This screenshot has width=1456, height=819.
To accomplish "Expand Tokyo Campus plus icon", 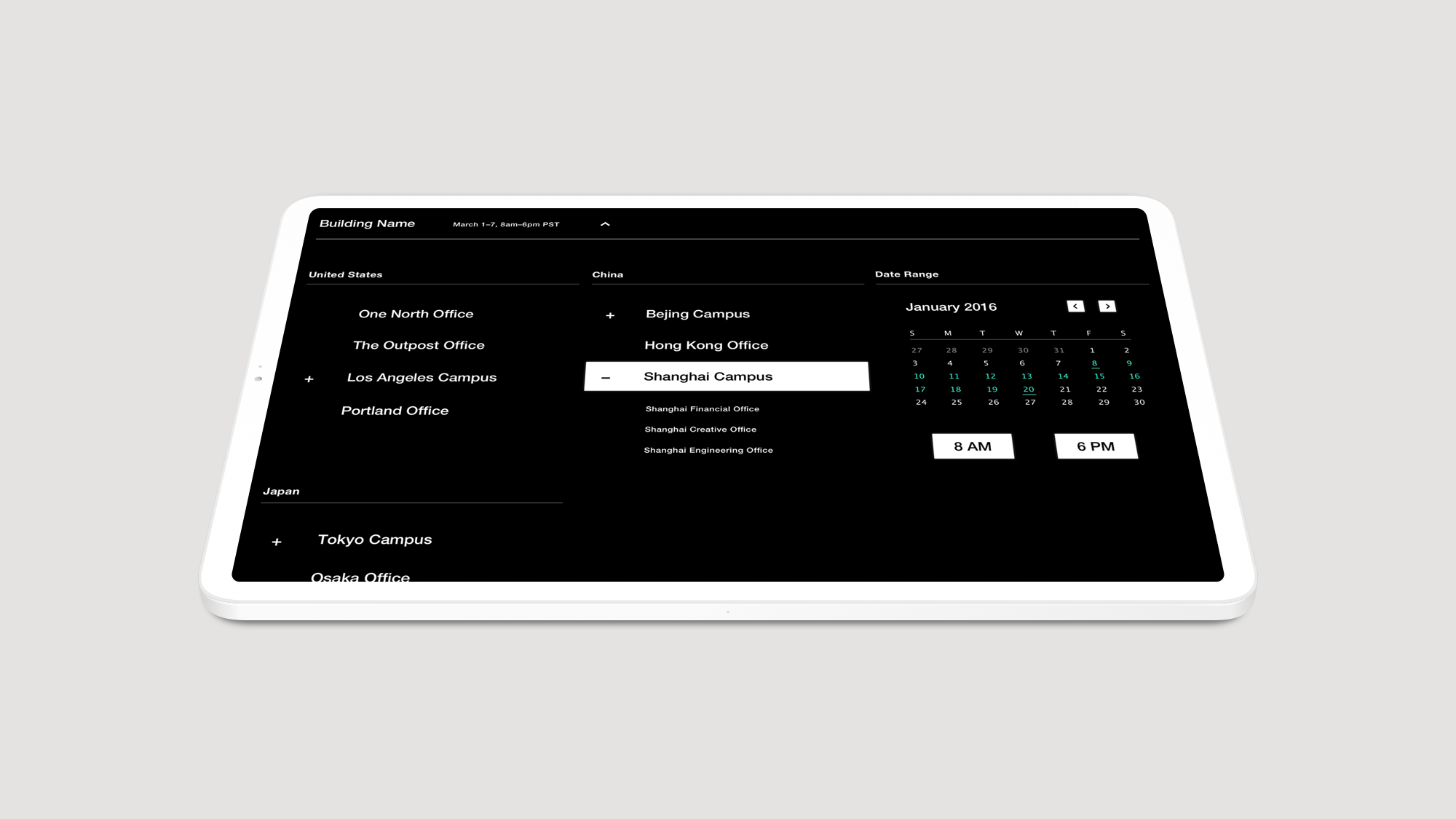I will (277, 542).
